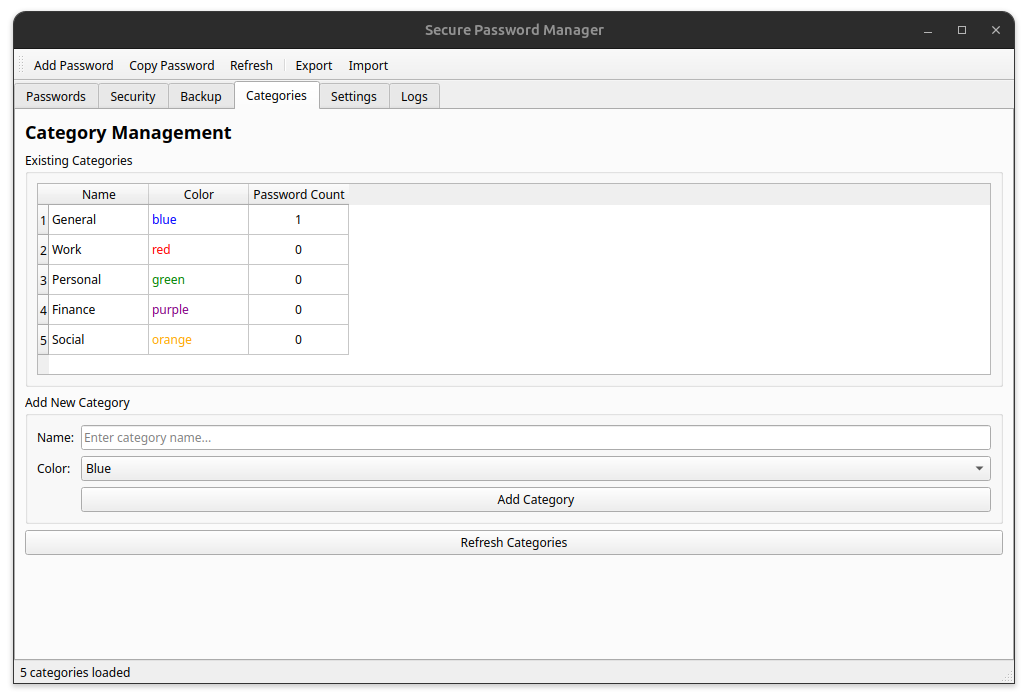Maximize the Secure Password Manager window
The height and width of the screenshot is (700, 1028).
pyautogui.click(x=962, y=30)
